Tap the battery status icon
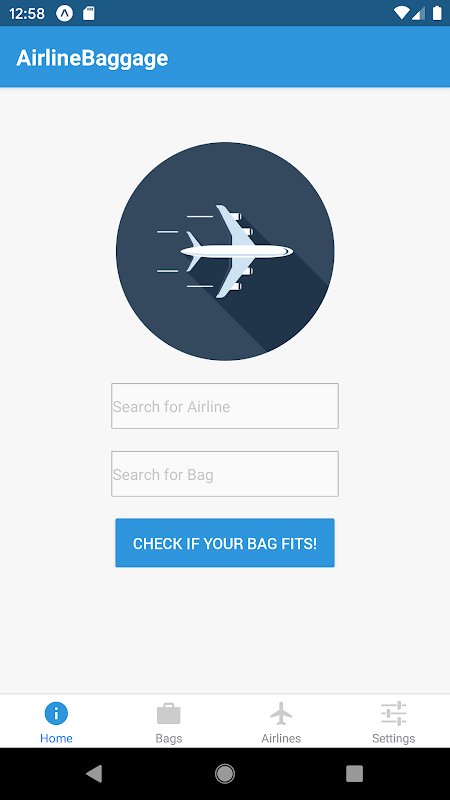 [x=437, y=13]
